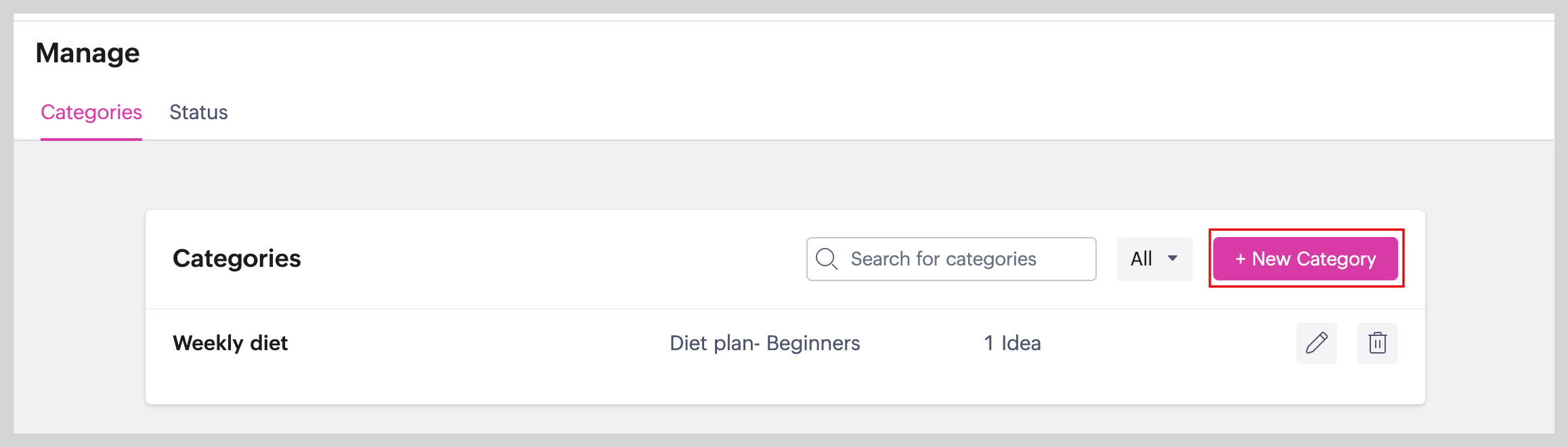
Task: Focus the Search for categories field
Action: click(951, 259)
